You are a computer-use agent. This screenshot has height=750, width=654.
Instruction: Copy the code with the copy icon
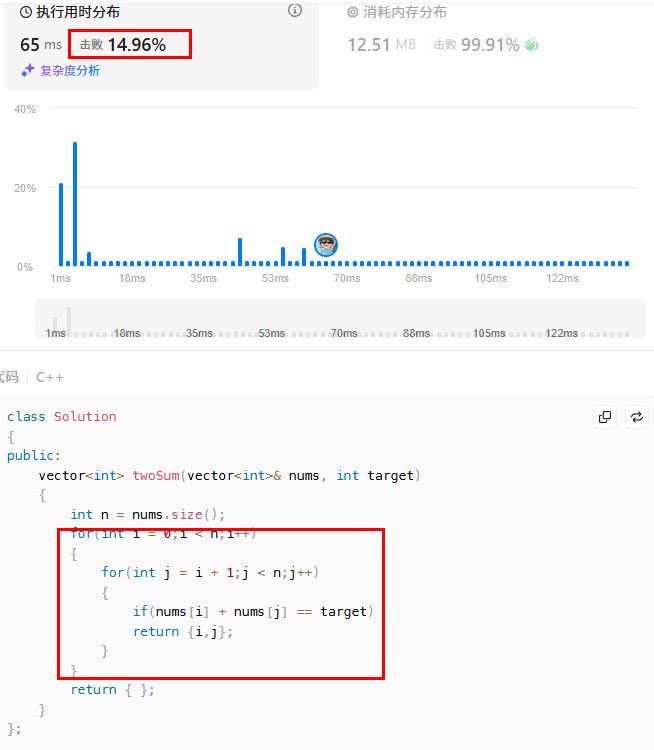point(605,417)
